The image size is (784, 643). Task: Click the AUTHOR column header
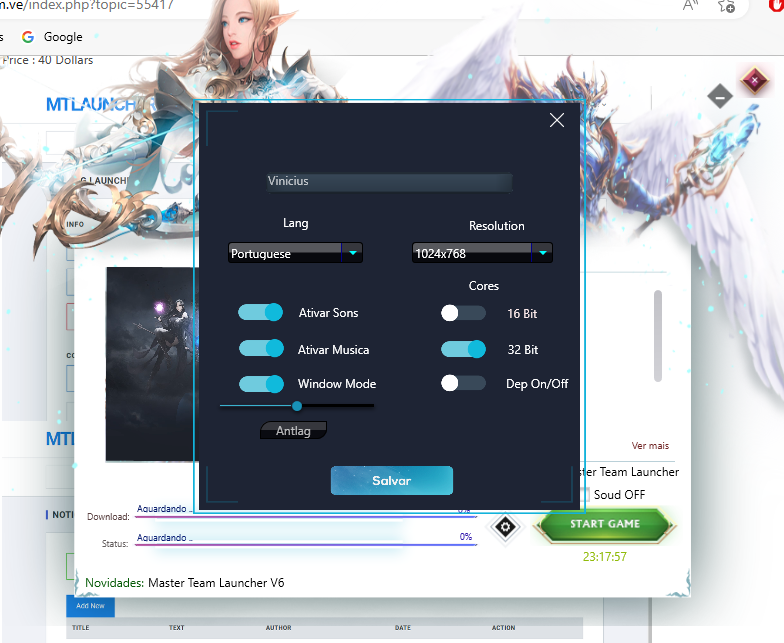(278, 628)
